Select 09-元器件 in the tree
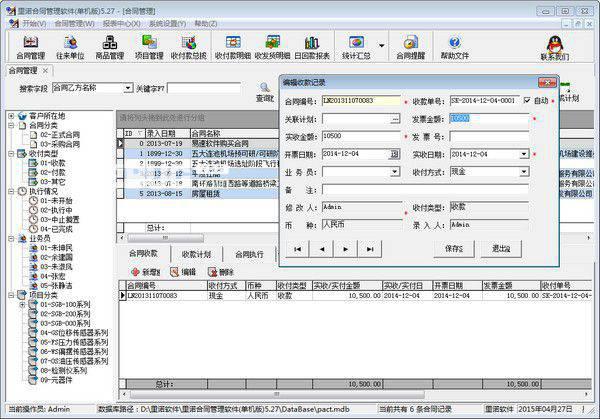This screenshot has height=419, width=600. point(56,380)
